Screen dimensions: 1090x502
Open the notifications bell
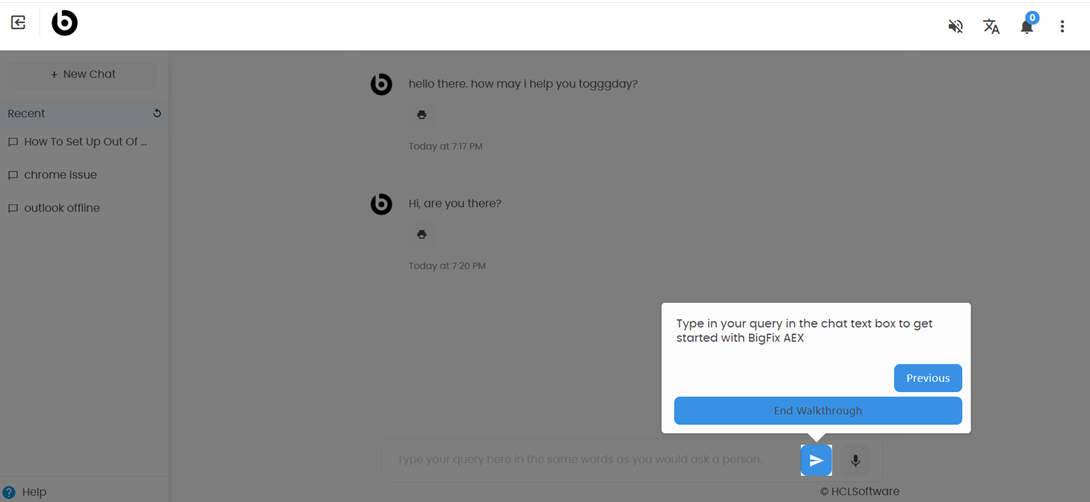coord(1026,27)
